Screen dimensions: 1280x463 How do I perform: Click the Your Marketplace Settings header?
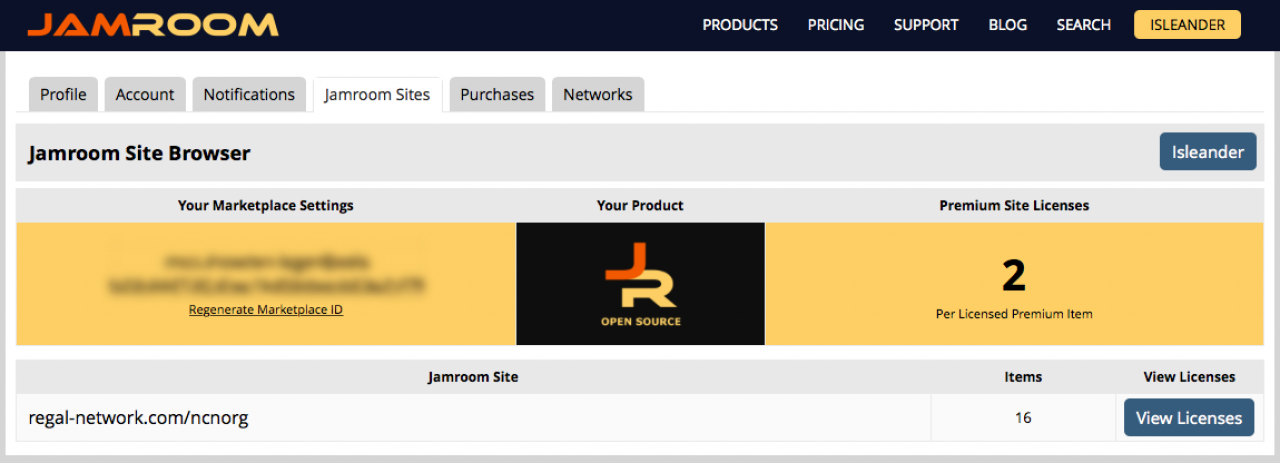pyautogui.click(x=266, y=205)
